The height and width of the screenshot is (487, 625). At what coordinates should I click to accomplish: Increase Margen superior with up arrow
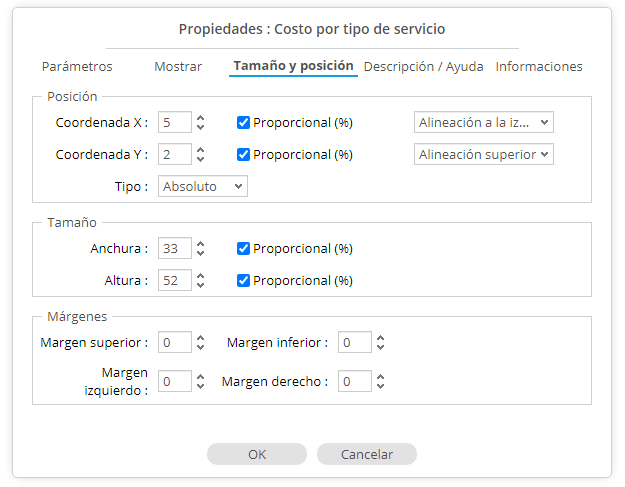tap(201, 338)
